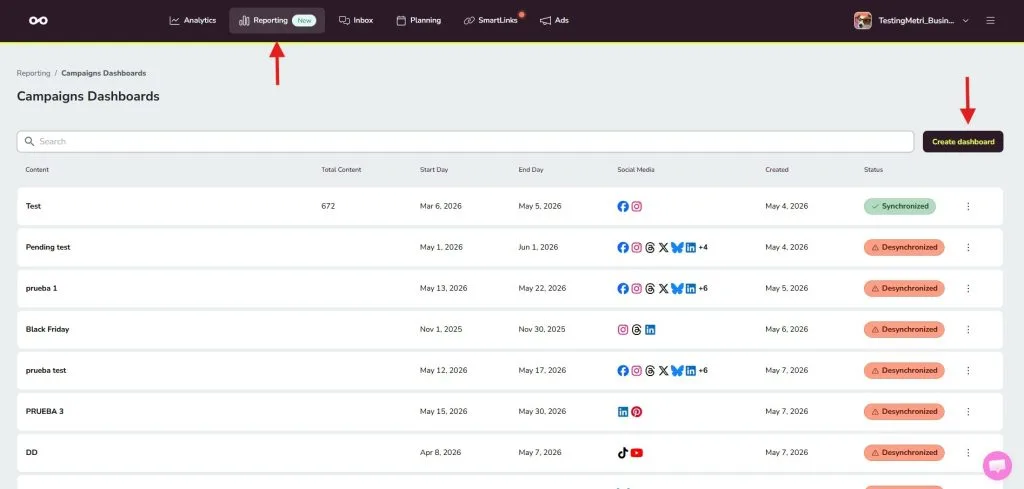Click the Social Media column header
Screen dimensions: 1024x489
(x=635, y=170)
